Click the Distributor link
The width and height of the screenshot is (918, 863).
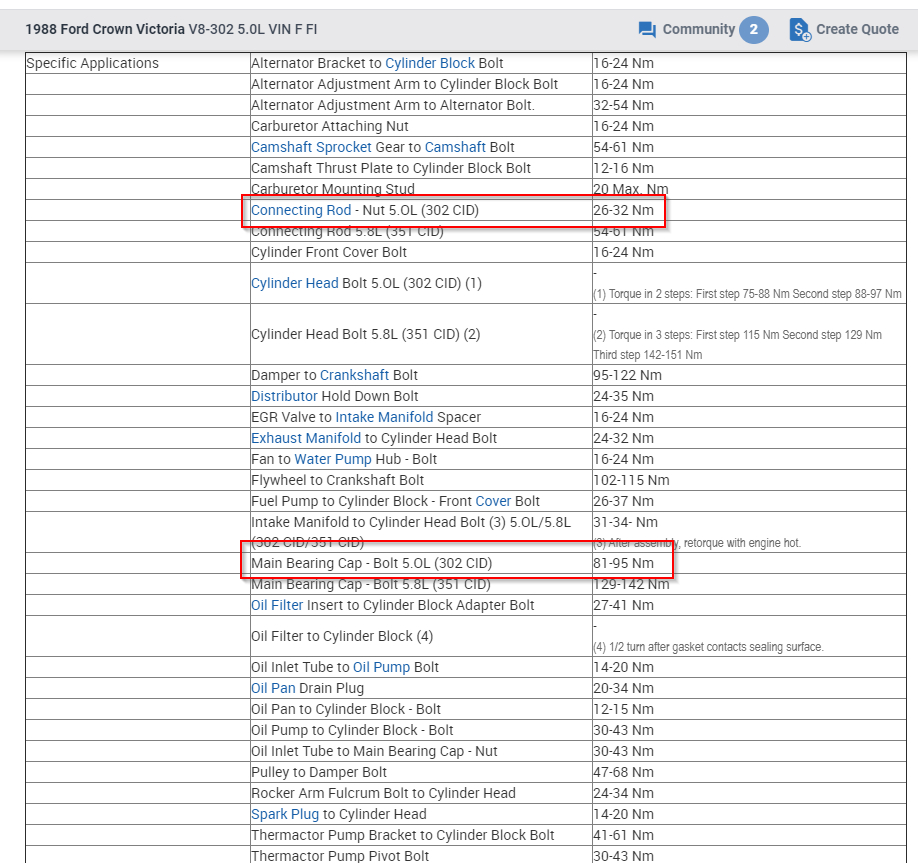coord(284,396)
